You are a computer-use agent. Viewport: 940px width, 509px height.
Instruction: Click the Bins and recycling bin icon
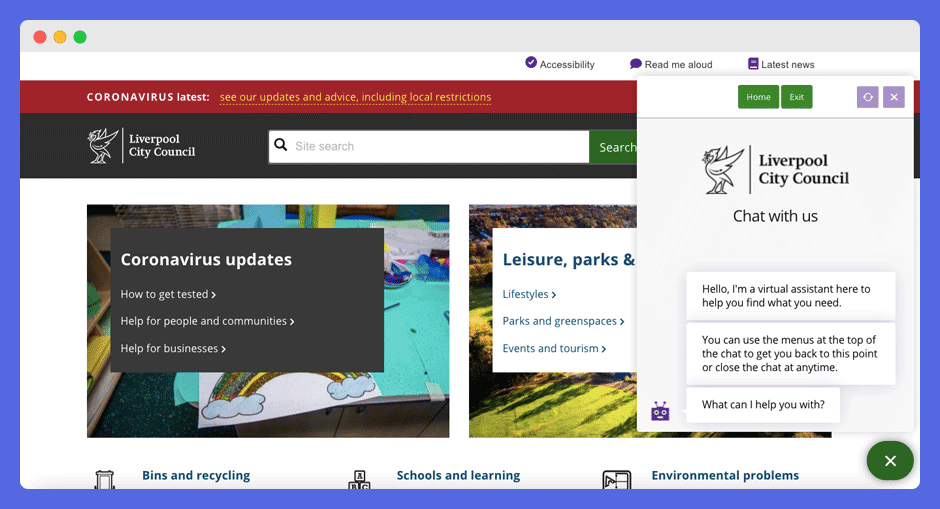tap(105, 480)
